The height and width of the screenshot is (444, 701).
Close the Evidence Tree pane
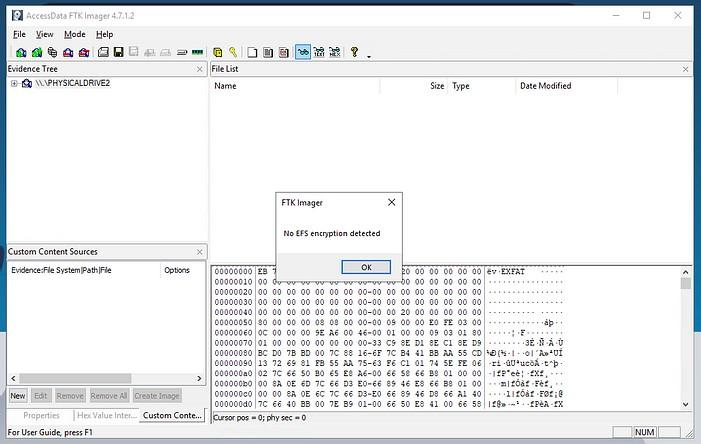coord(199,69)
